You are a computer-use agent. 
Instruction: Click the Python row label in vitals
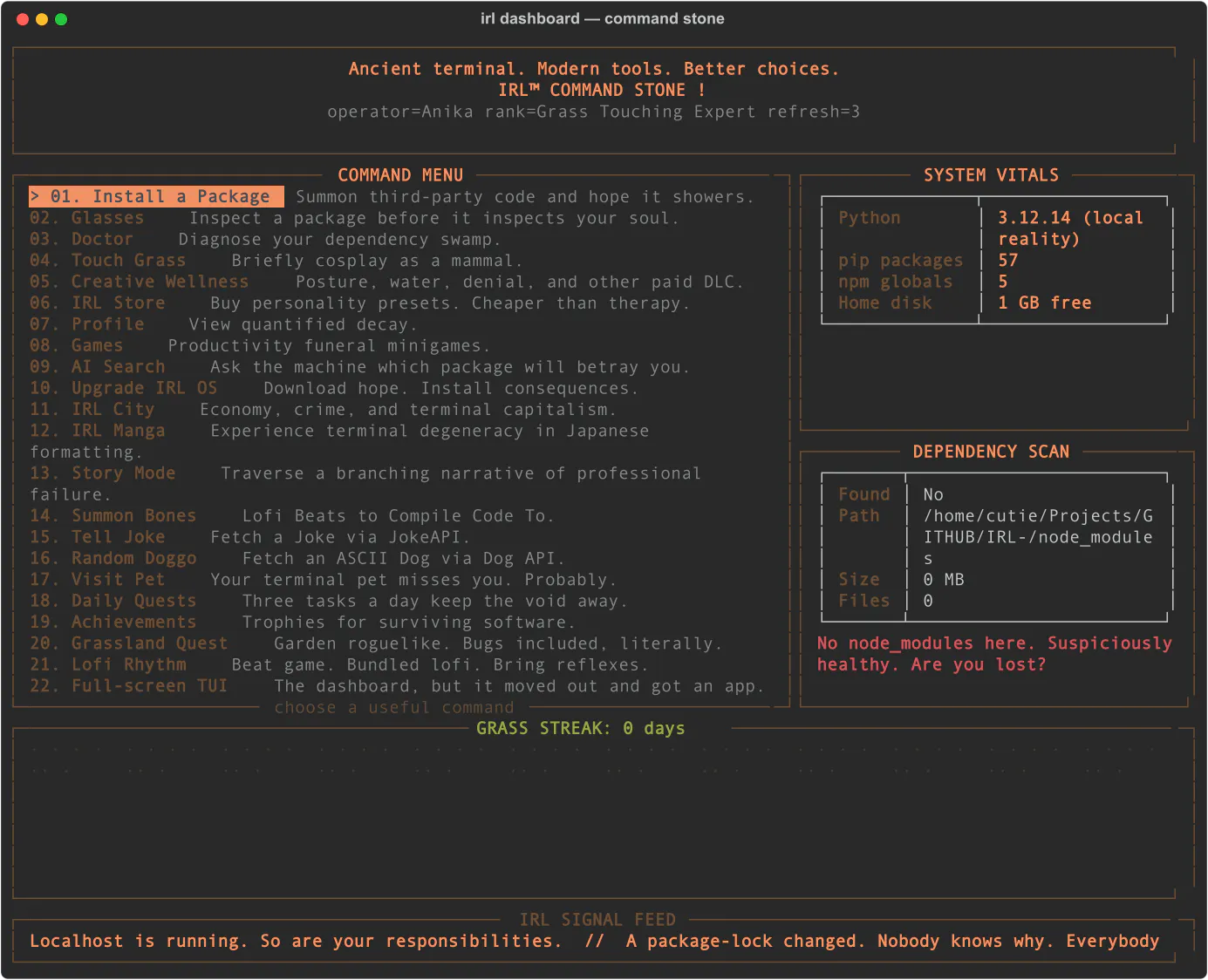pos(870,218)
